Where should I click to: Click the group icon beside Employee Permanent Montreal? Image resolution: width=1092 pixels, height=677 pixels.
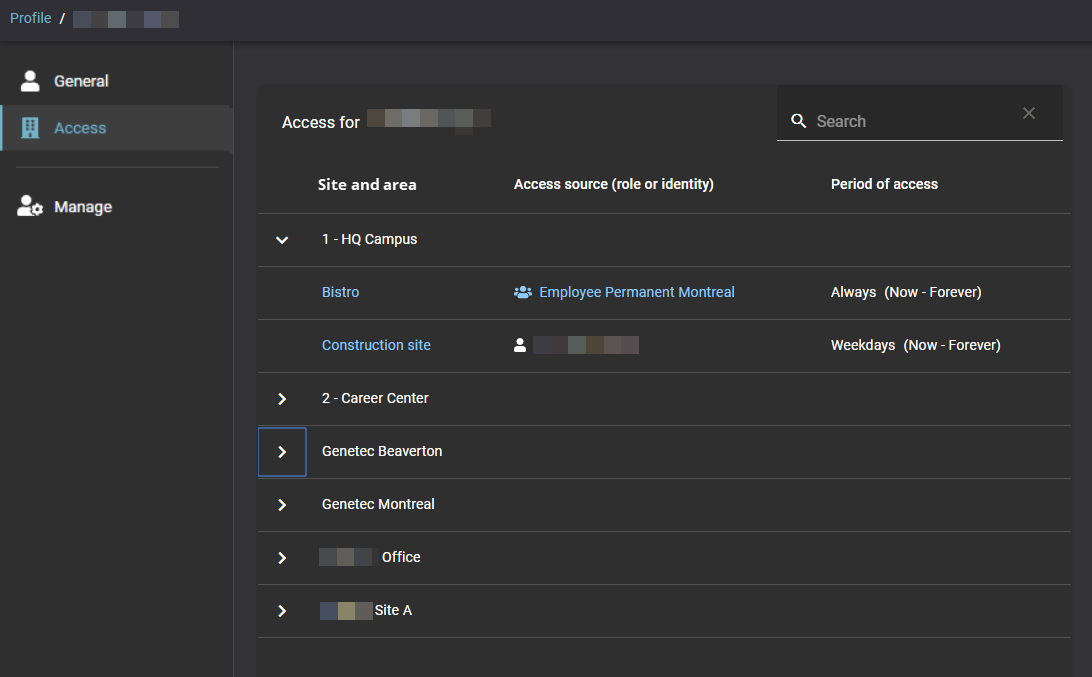click(522, 293)
